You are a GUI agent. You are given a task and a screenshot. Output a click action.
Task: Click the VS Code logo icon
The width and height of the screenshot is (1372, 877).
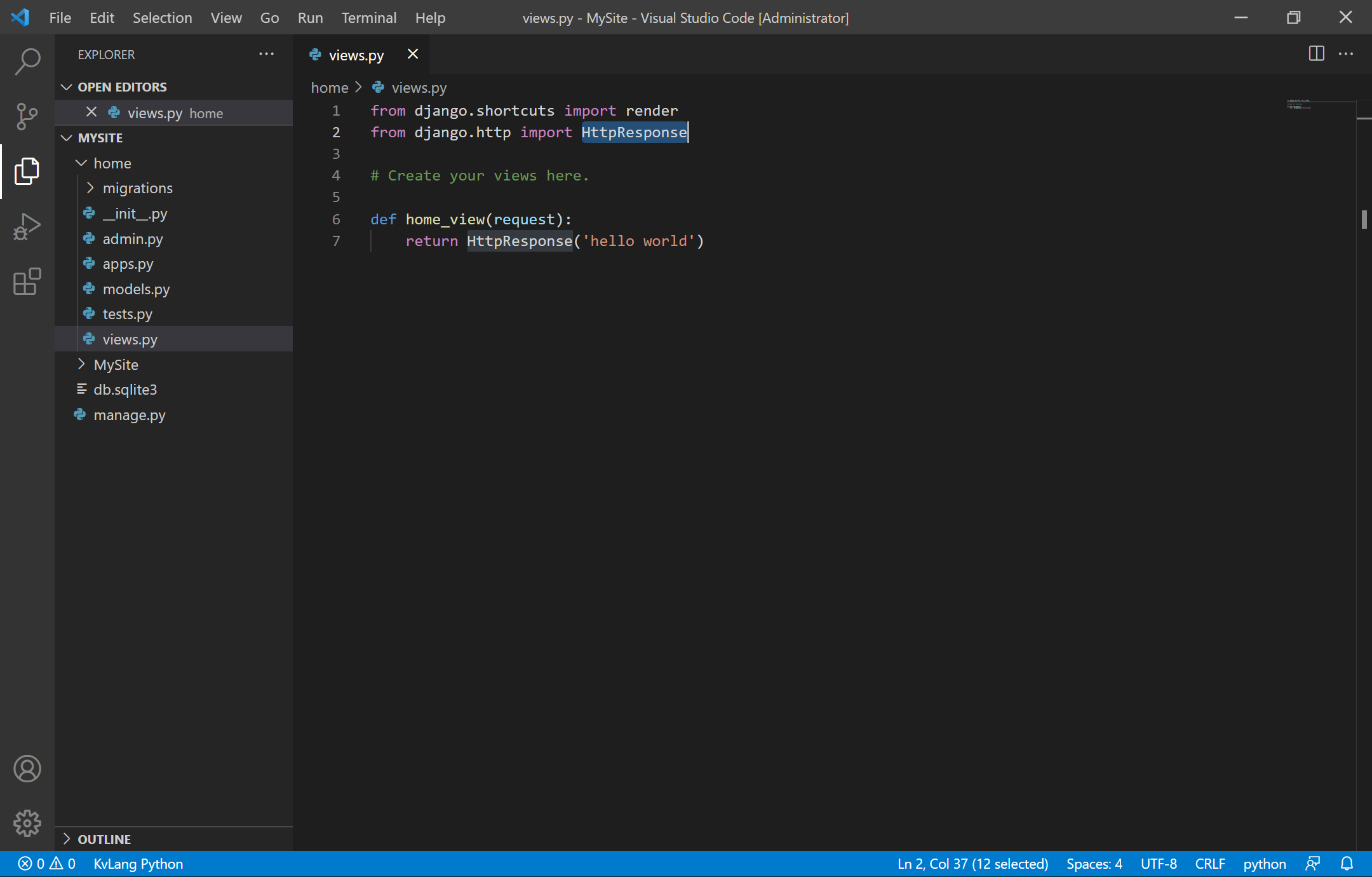[21, 17]
